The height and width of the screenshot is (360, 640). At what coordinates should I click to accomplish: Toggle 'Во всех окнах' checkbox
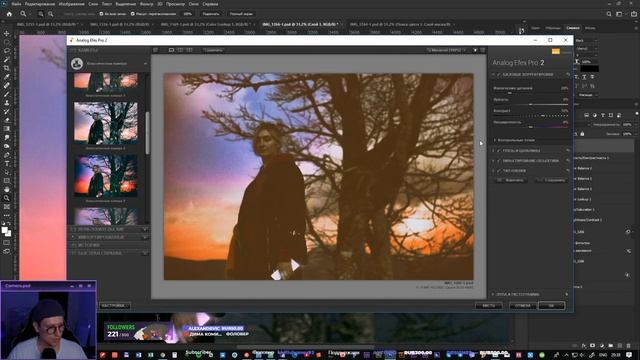pos(102,14)
